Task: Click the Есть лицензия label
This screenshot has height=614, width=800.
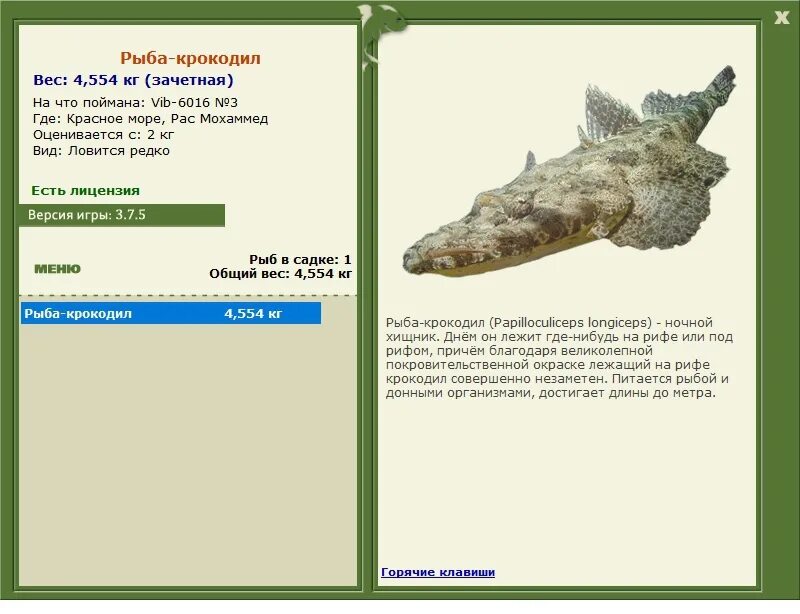Action: tap(85, 190)
